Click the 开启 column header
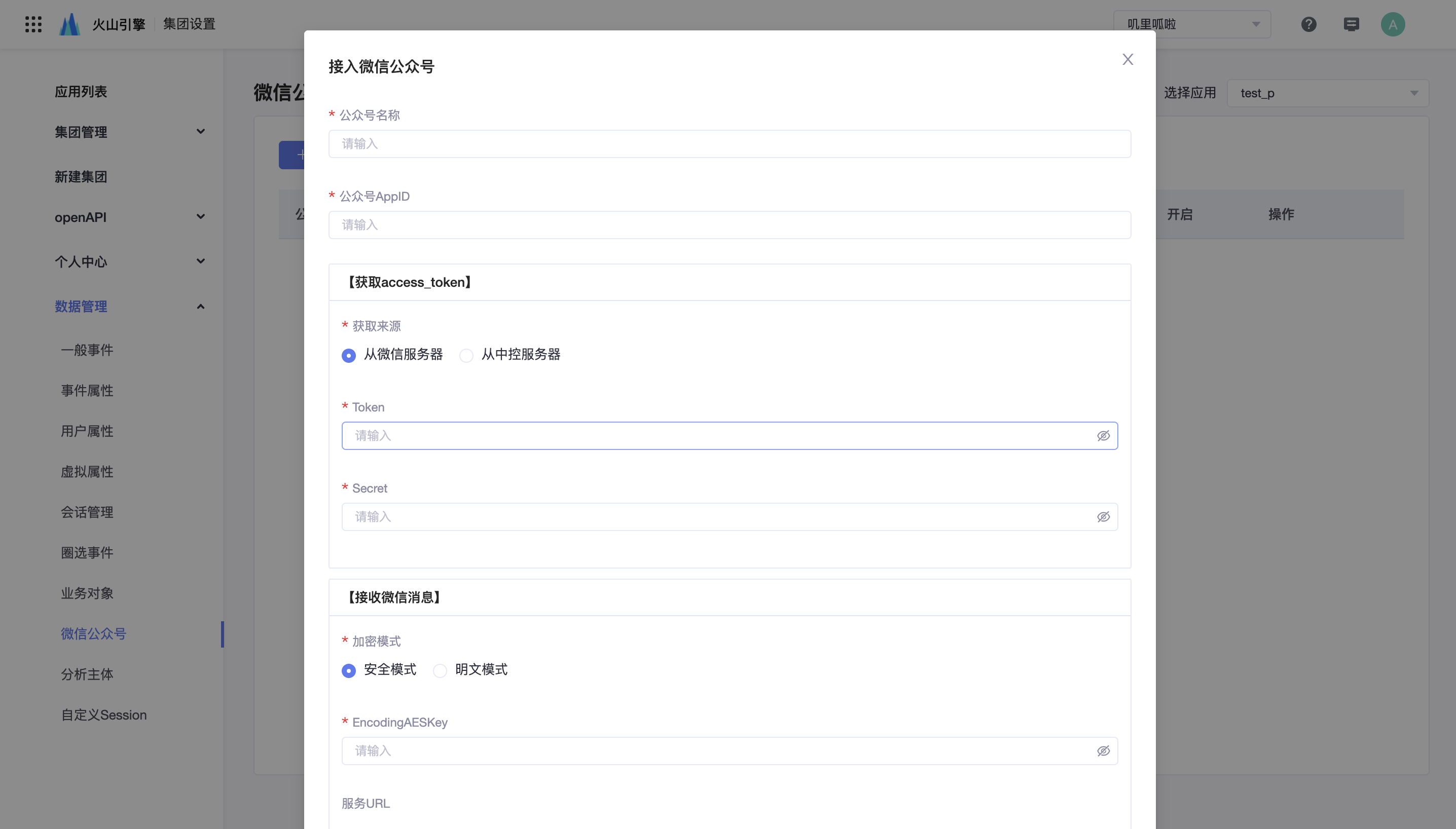1456x829 pixels. point(1180,214)
